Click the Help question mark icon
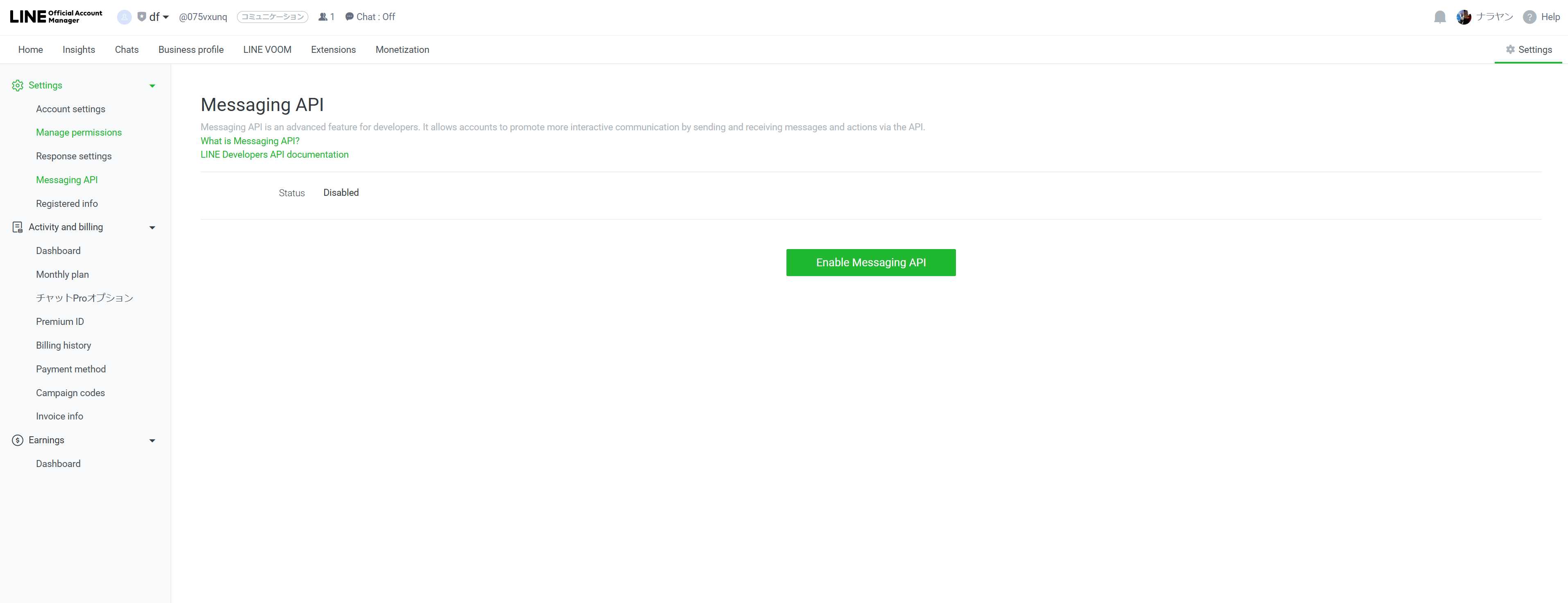Image resolution: width=1568 pixels, height=603 pixels. tap(1529, 17)
